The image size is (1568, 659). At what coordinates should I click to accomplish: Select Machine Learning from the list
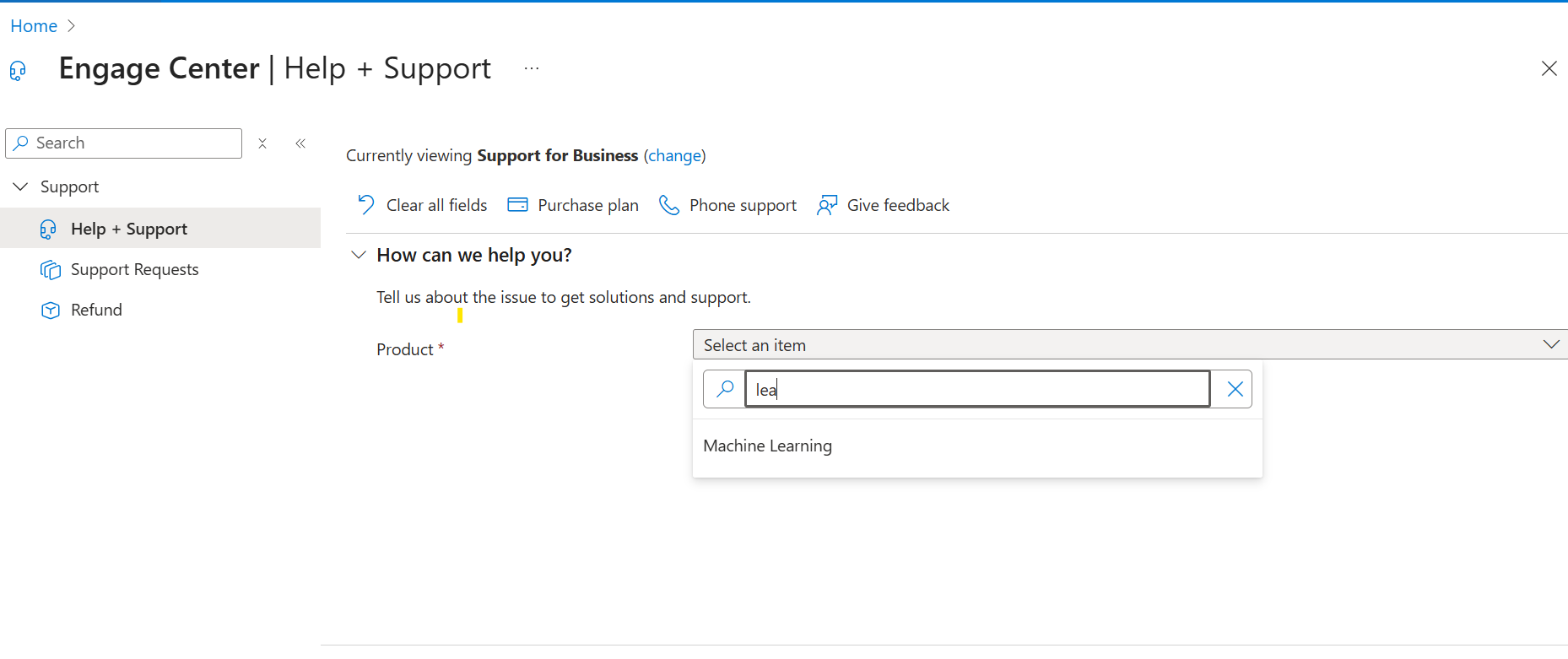[x=977, y=446]
